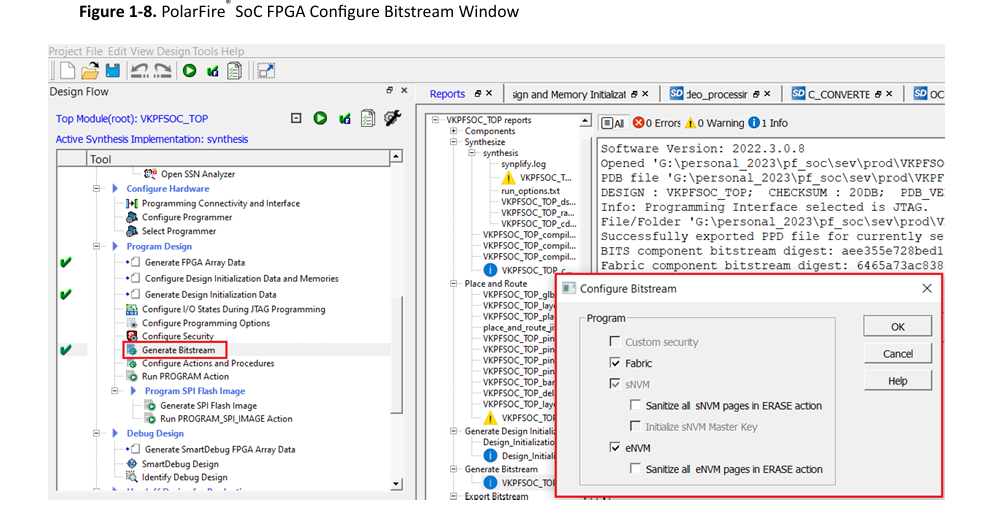Image resolution: width=996 pixels, height=519 pixels.
Task: Enable Sanitize all sNVM pages in ERASE action
Action: point(635,405)
